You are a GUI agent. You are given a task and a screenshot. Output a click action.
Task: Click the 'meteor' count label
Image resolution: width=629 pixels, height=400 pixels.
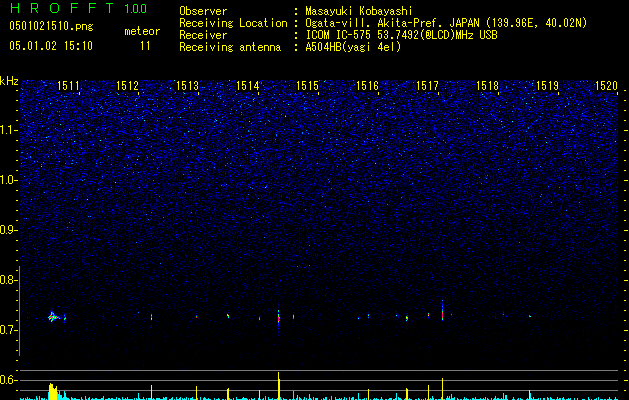[142, 31]
